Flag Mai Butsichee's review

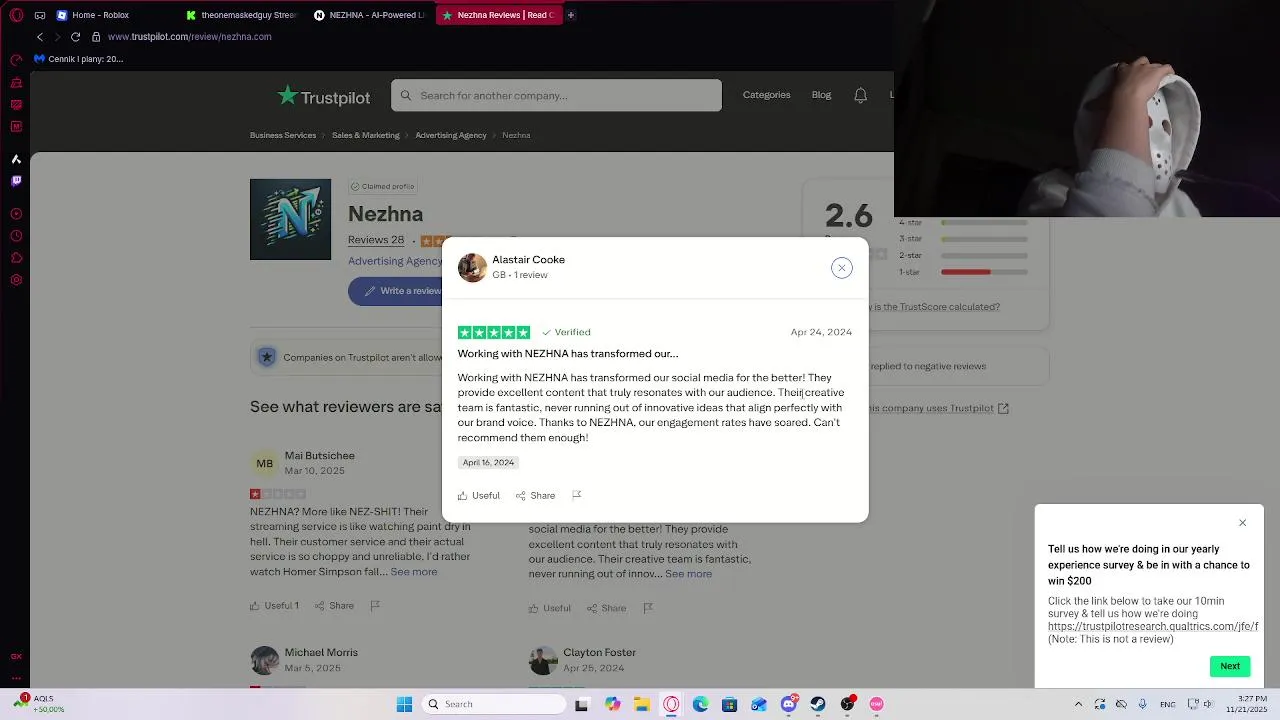coord(375,606)
